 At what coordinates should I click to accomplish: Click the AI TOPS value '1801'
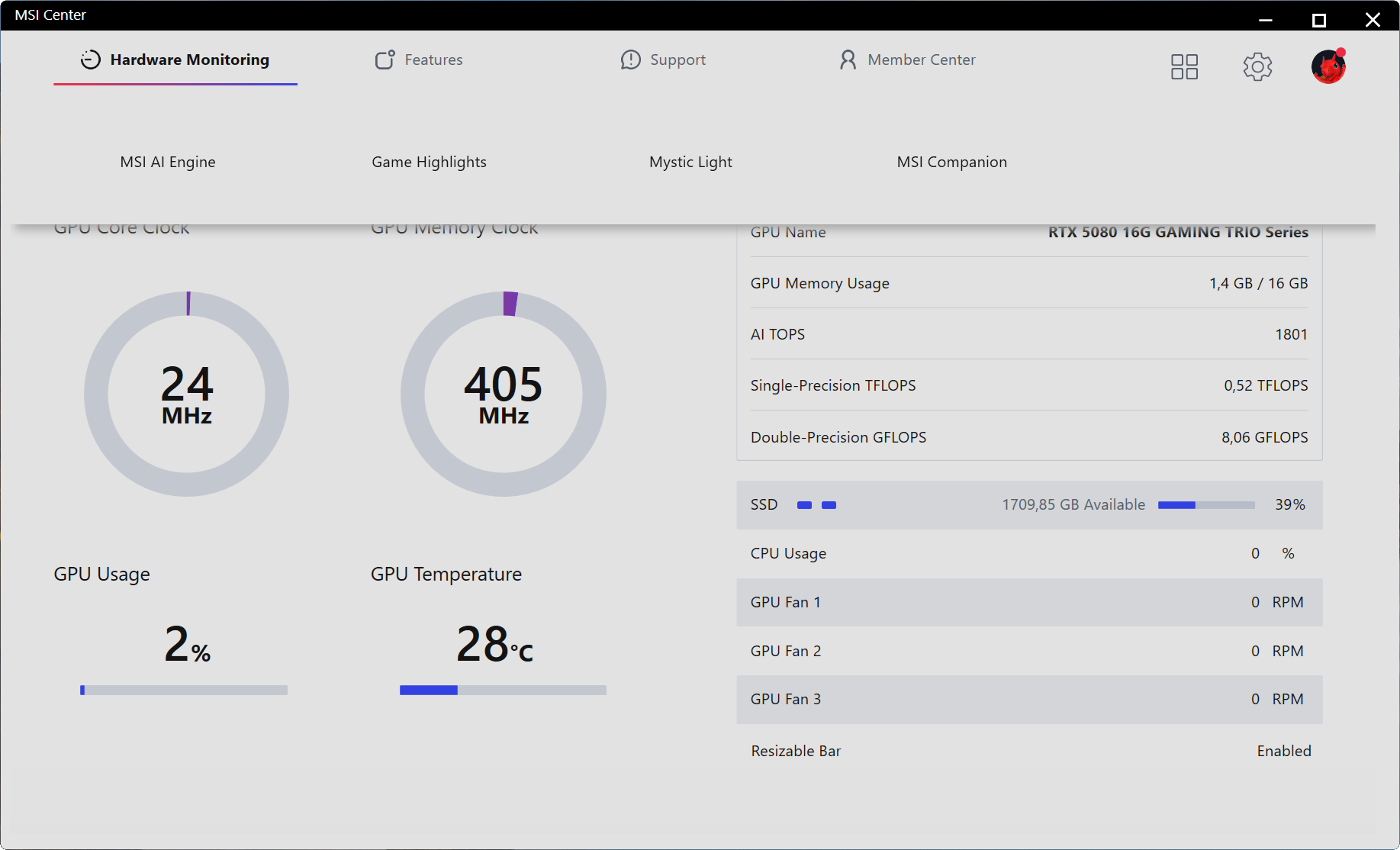tap(1291, 334)
